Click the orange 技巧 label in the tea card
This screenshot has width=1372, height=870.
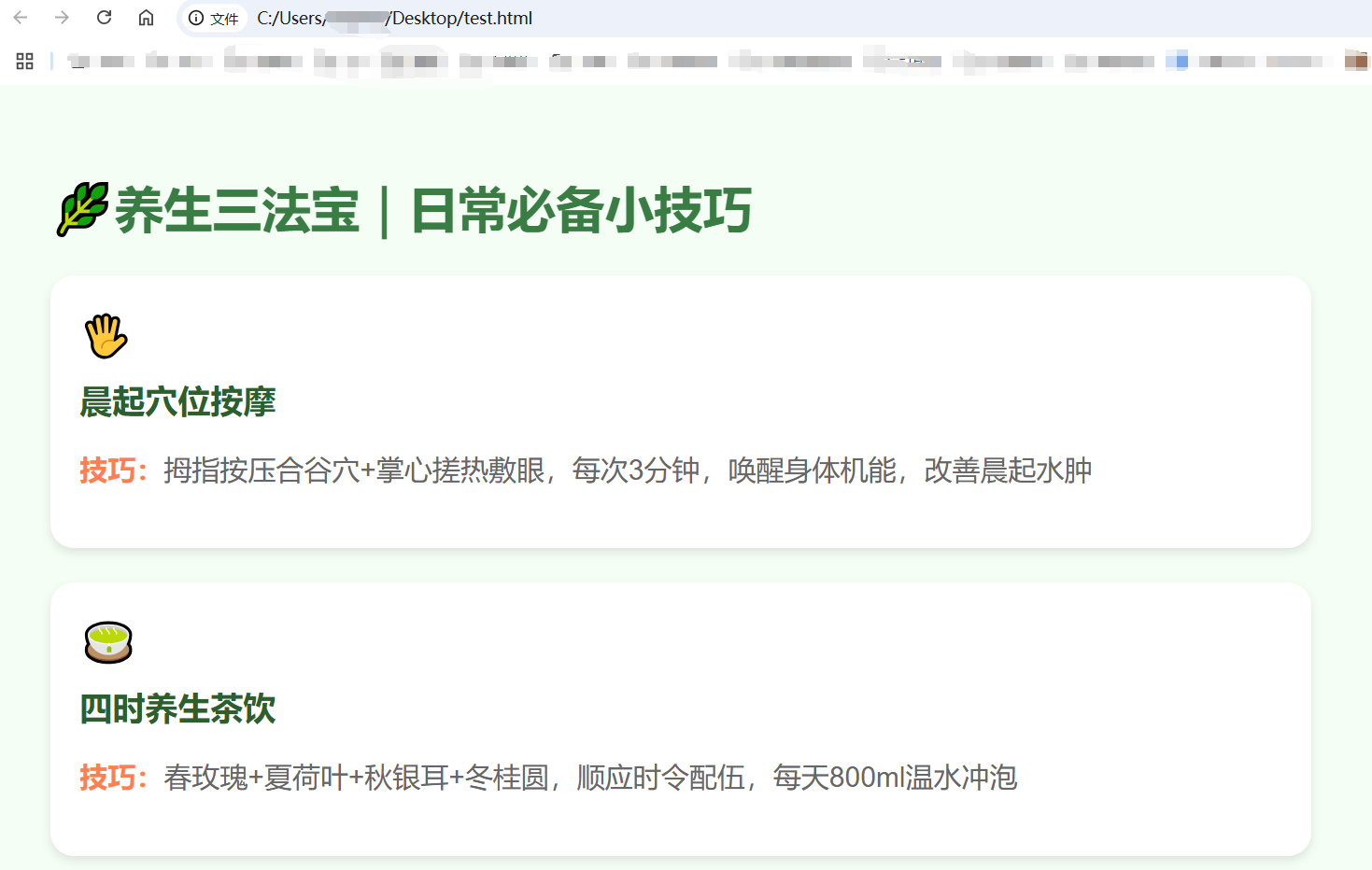(x=113, y=778)
